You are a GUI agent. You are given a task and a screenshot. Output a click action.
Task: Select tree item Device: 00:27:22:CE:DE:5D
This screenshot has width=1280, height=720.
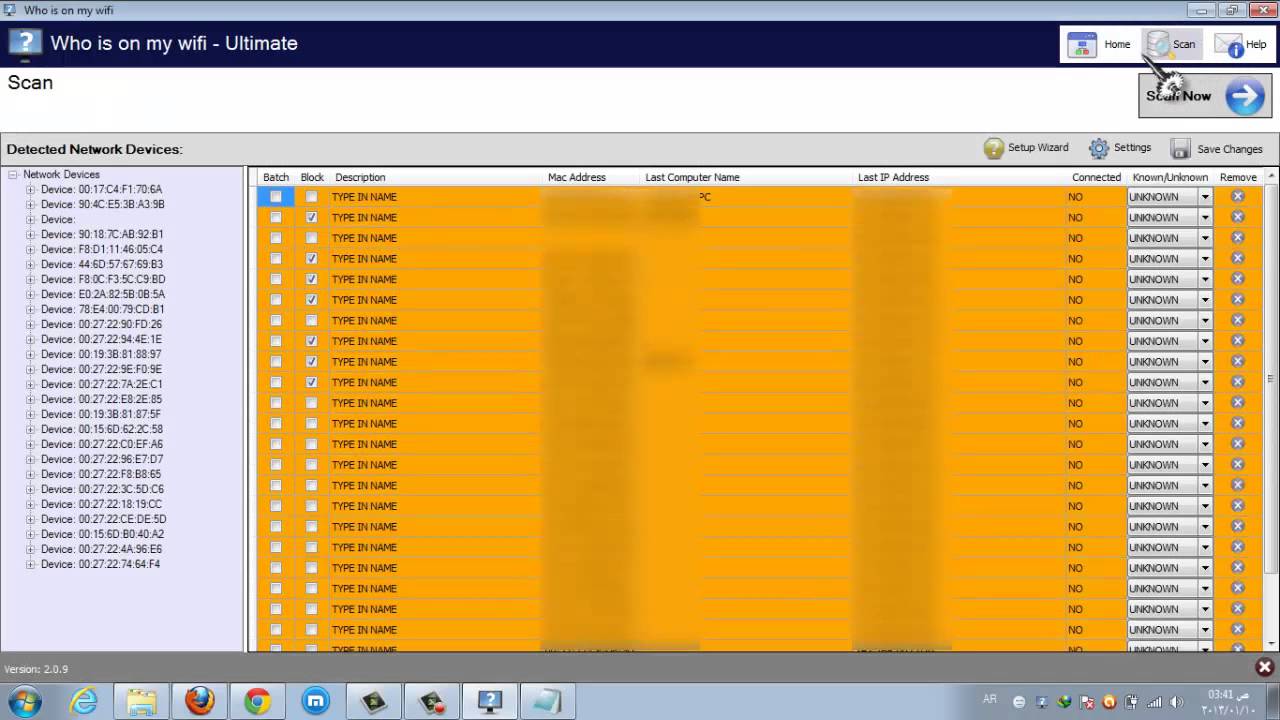(103, 519)
